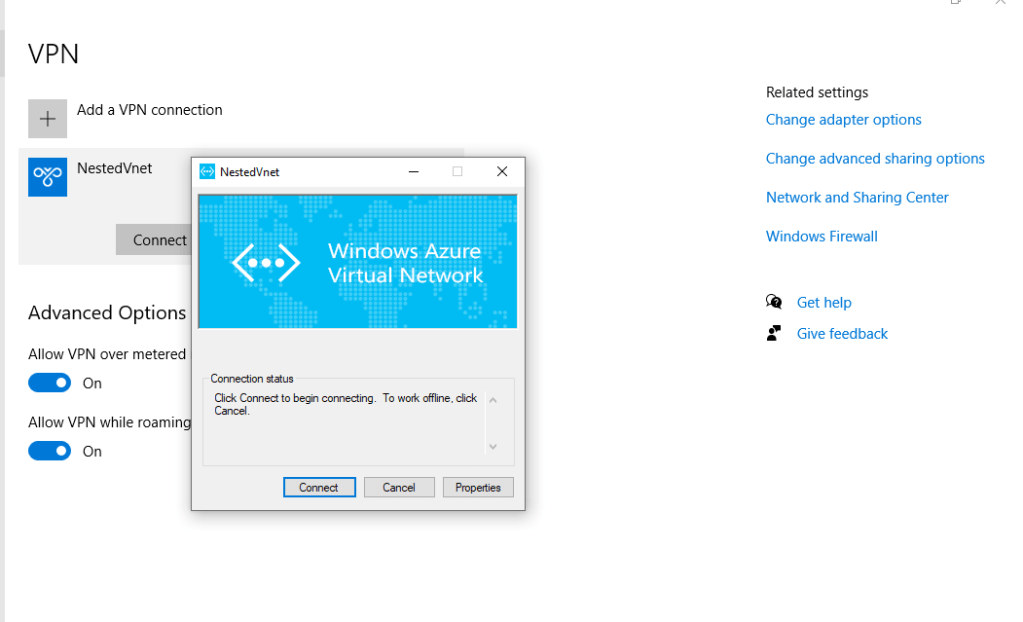The image size is (1023, 622).
Task: Click the Get help chat icon
Action: tap(774, 302)
